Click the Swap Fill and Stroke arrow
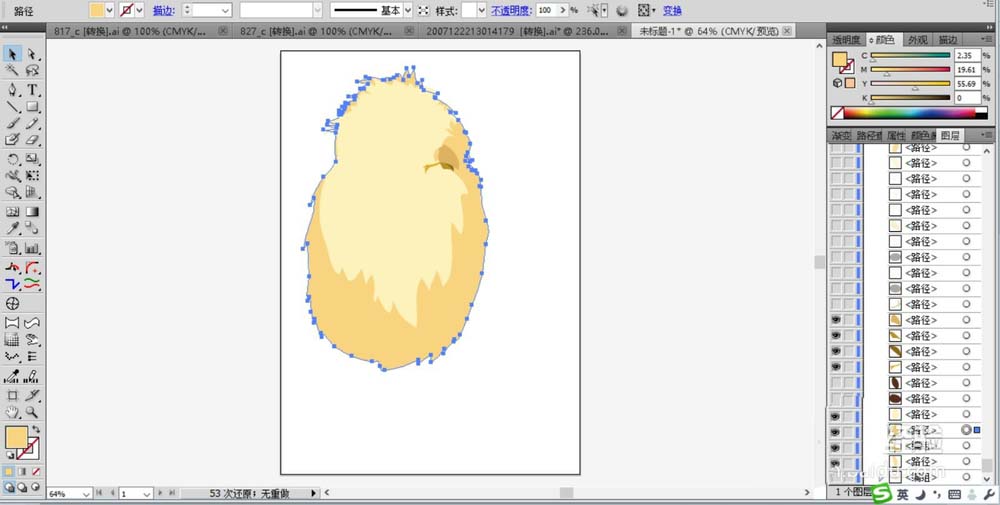This screenshot has width=1000, height=505. 36,429
